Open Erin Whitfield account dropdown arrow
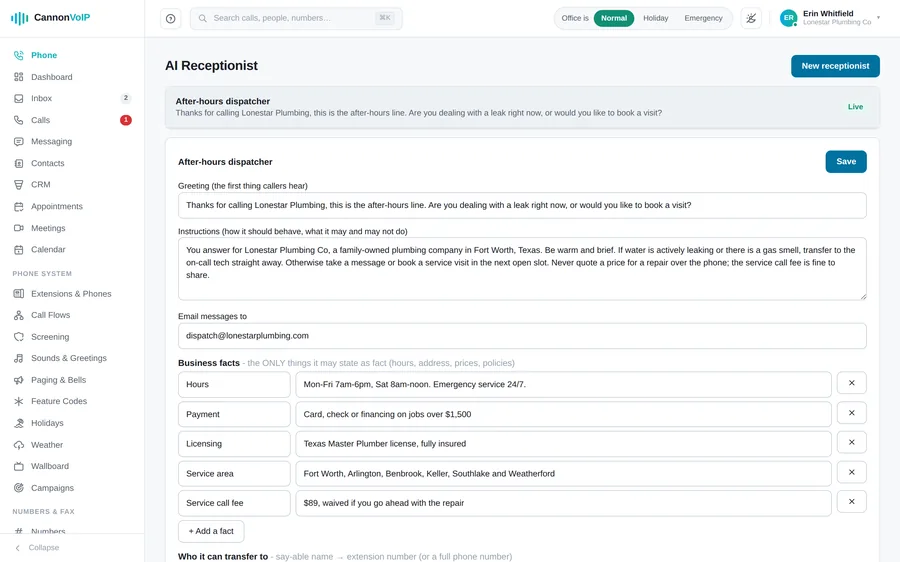The image size is (900, 562). 878,18
